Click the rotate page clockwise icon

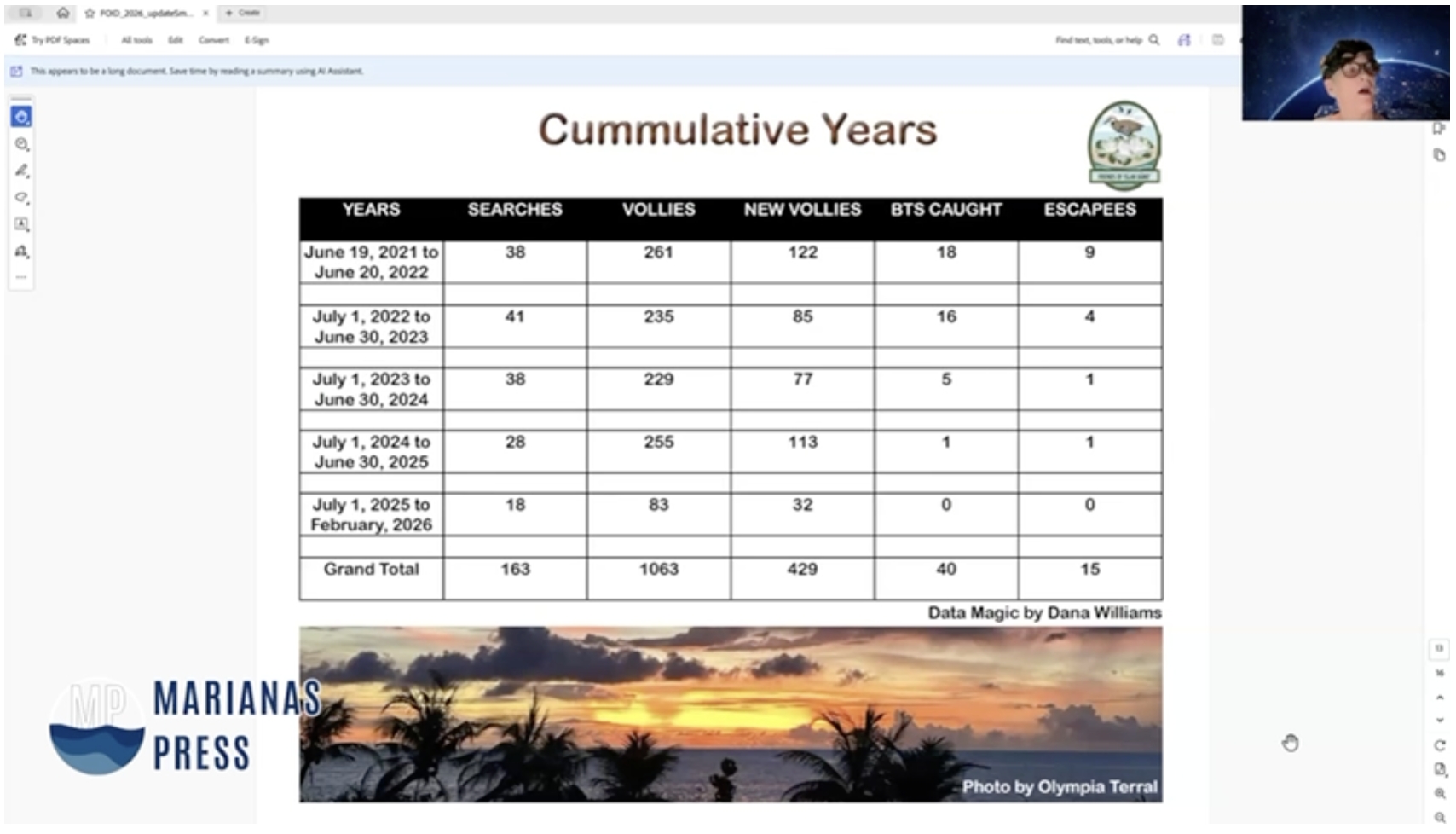[1439, 745]
